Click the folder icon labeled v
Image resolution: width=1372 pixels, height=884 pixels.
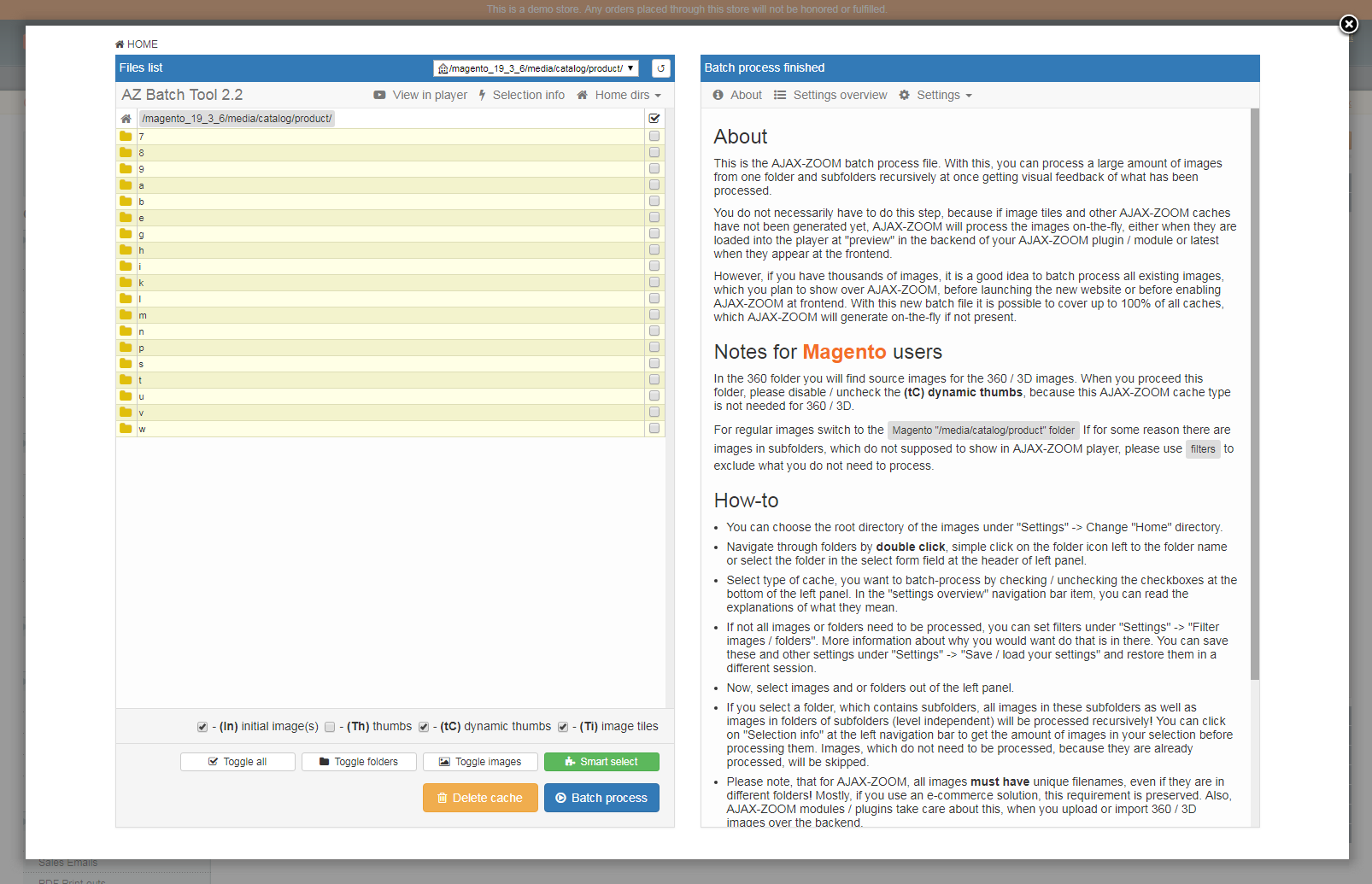click(x=126, y=413)
